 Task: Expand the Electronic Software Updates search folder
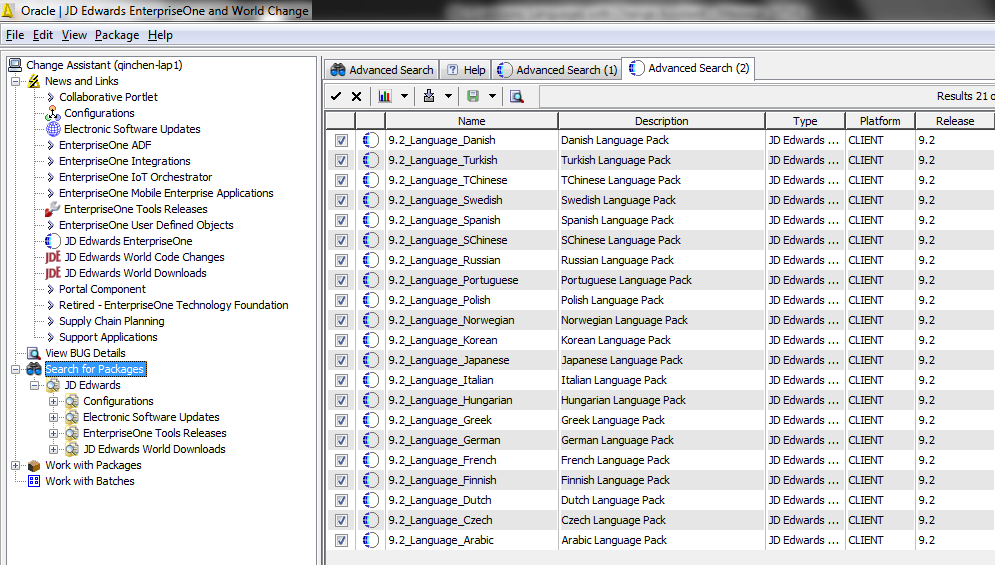[x=53, y=417]
